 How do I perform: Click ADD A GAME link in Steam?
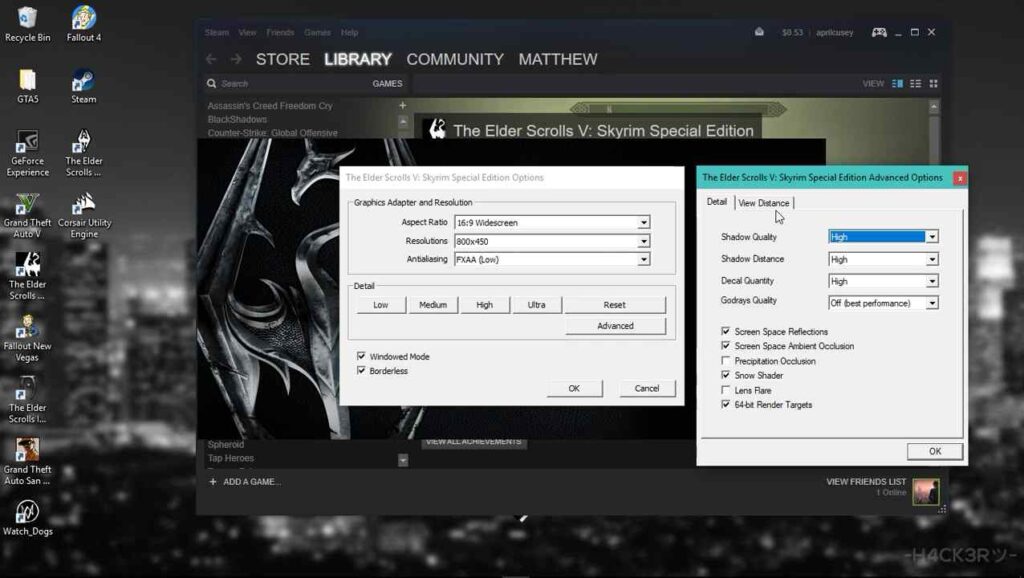(x=245, y=482)
